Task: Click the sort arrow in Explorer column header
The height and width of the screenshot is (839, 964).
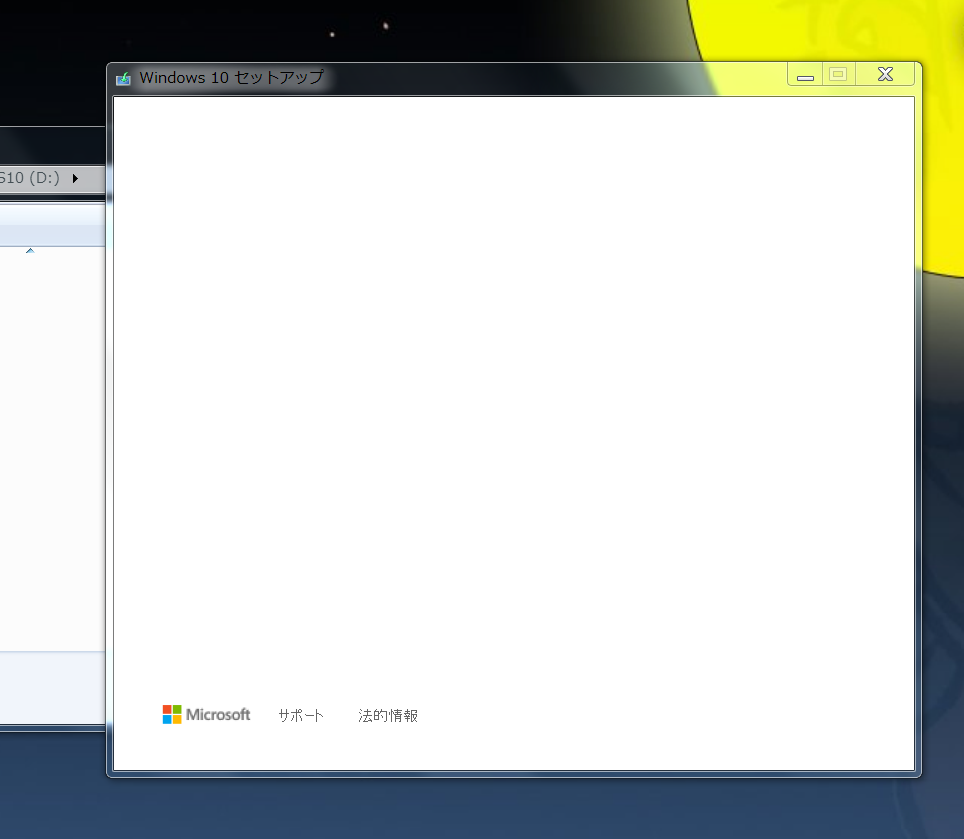Action: [30, 251]
